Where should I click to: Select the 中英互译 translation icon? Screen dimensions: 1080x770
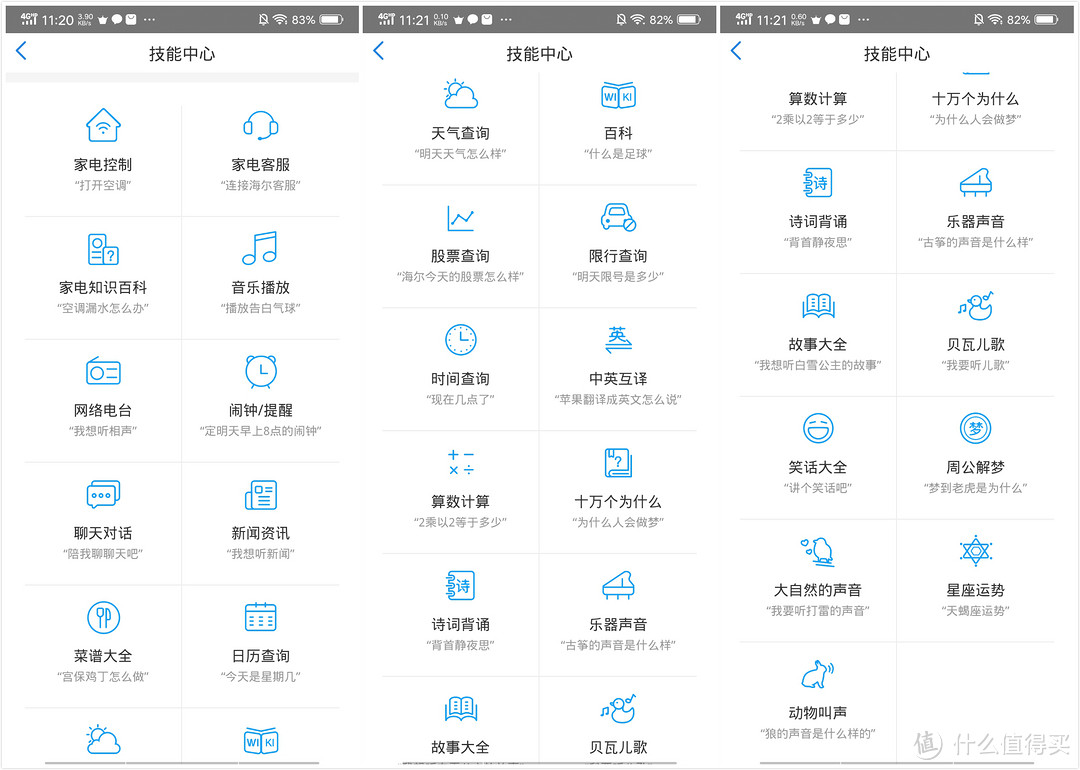[618, 340]
